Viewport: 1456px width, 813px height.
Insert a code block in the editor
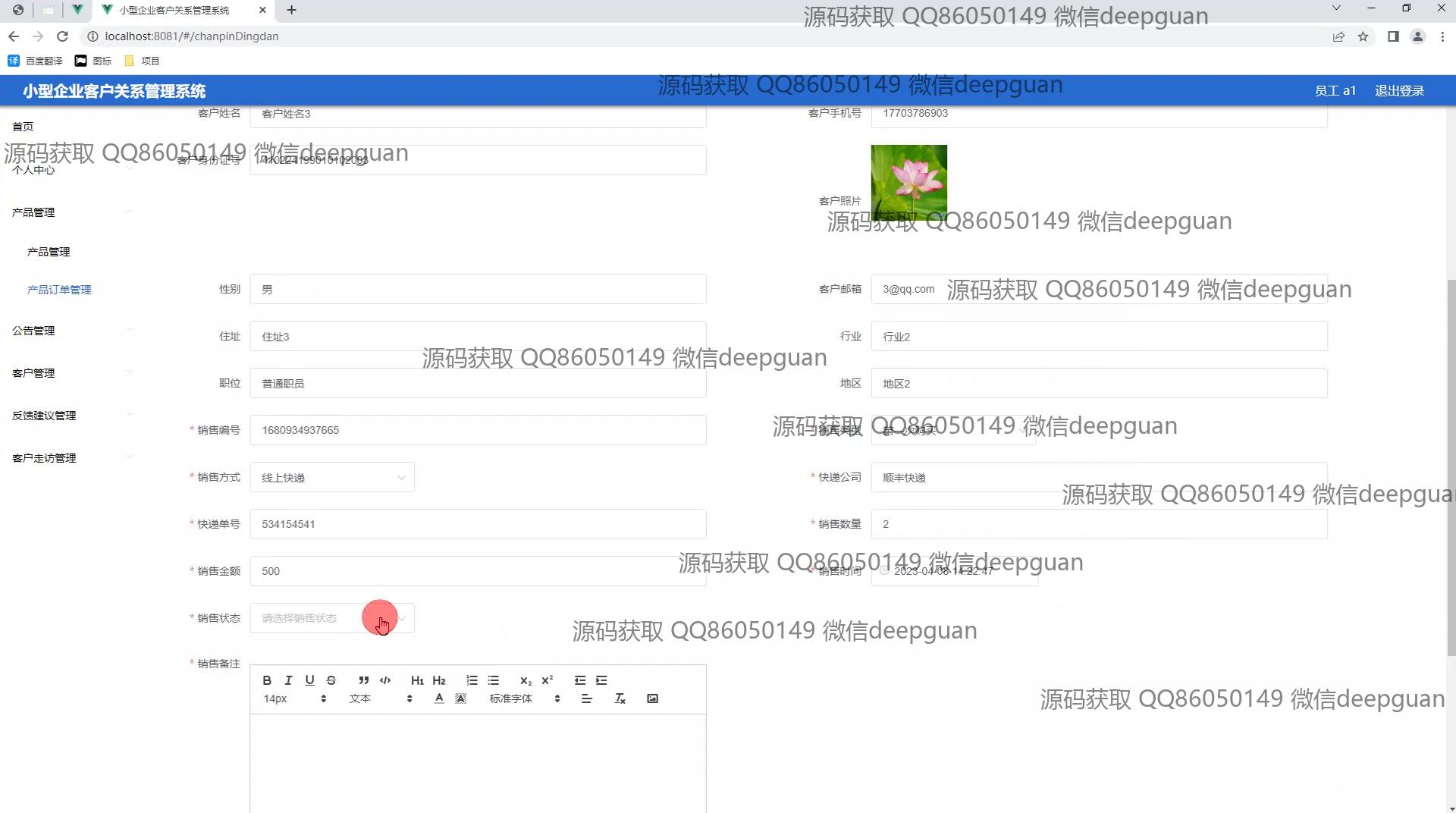point(385,680)
